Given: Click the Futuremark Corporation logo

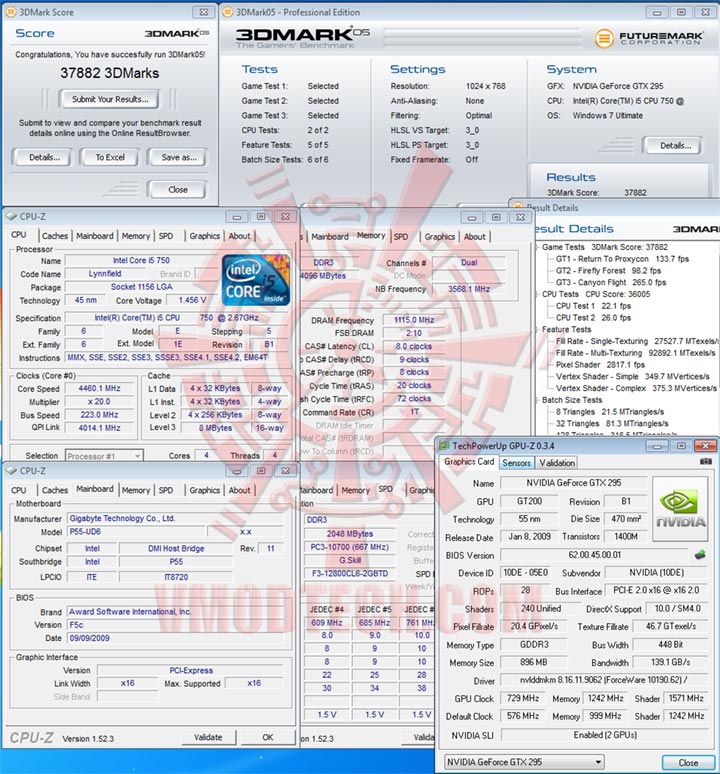Looking at the screenshot, I should [648, 38].
